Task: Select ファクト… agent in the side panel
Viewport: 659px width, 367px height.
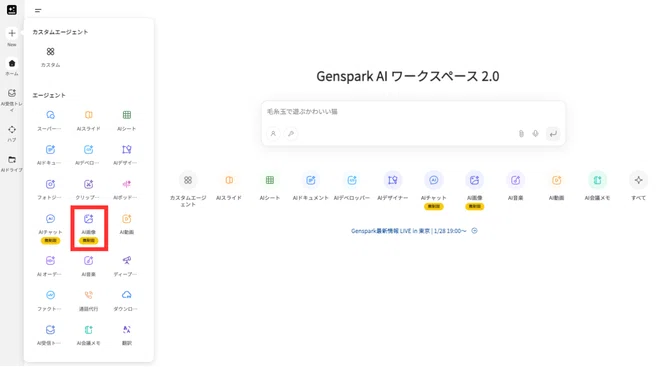Action: pos(50,301)
